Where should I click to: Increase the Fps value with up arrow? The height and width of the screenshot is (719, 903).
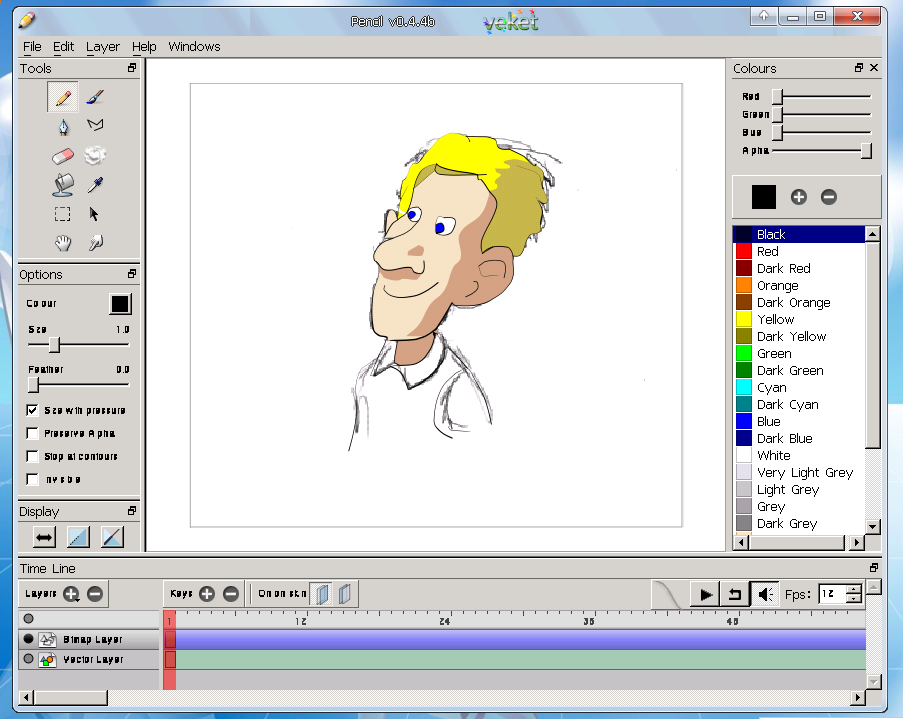[855, 589]
